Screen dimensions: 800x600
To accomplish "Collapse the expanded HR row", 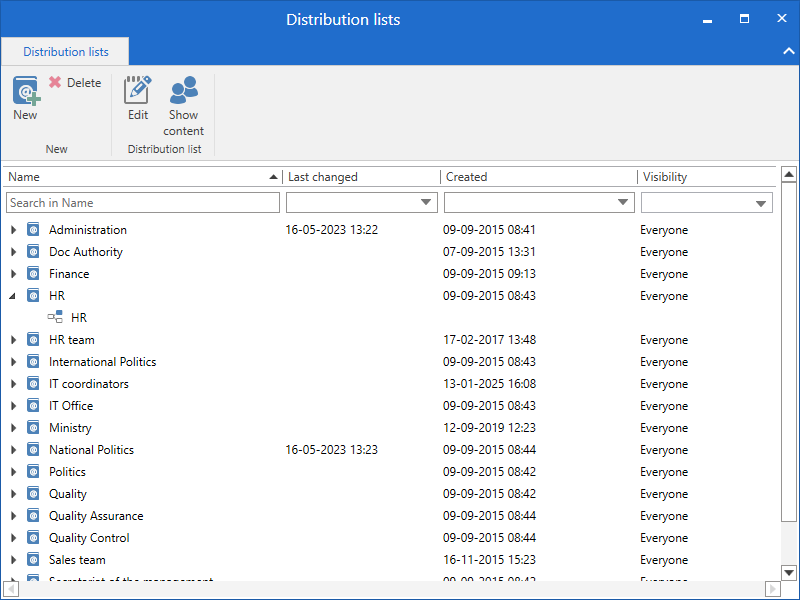I will [x=13, y=296].
